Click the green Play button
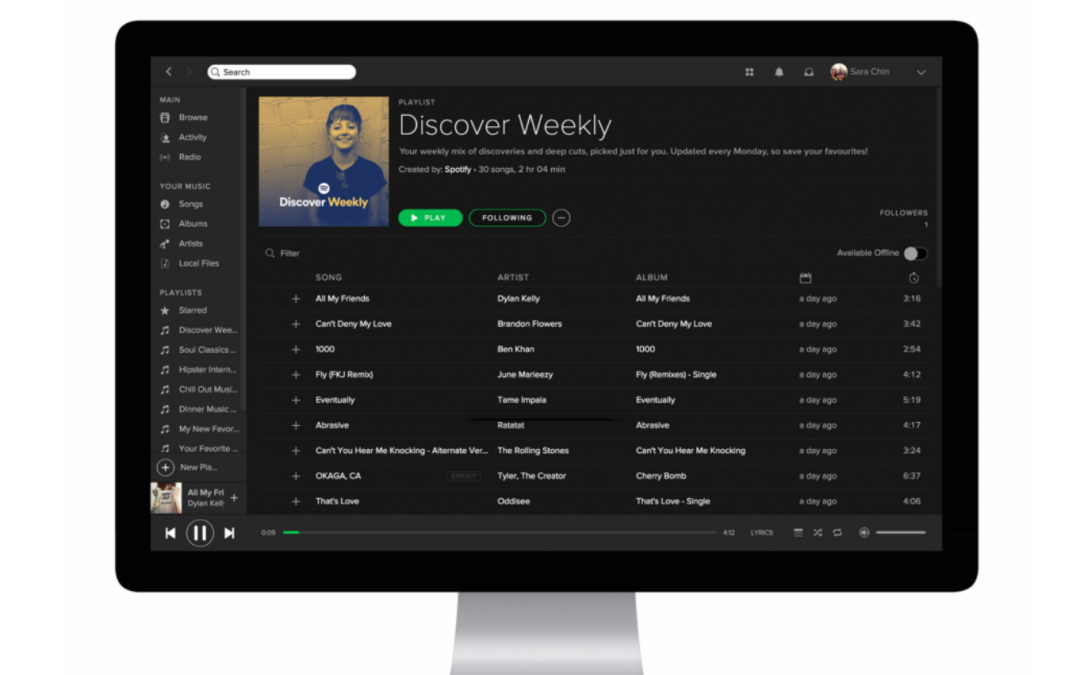1080x675 pixels. (x=430, y=217)
